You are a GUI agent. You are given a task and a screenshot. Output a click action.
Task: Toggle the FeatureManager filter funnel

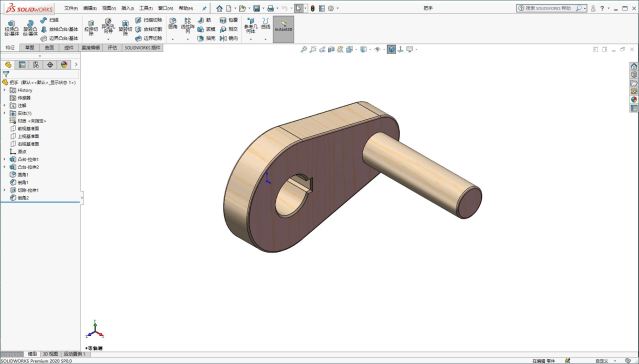[x=6, y=74]
